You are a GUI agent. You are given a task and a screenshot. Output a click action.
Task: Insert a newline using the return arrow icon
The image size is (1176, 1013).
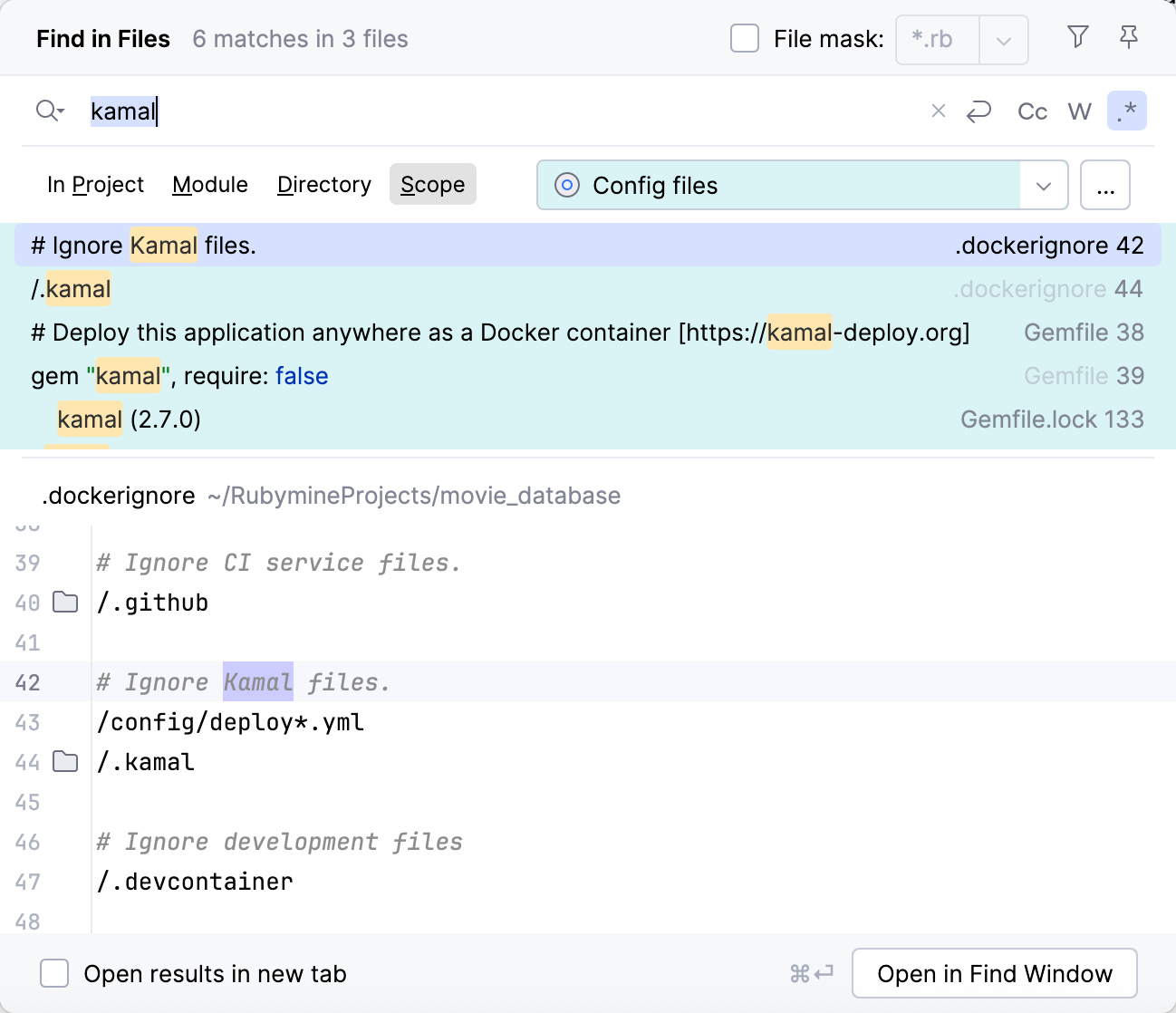pyautogui.click(x=979, y=111)
